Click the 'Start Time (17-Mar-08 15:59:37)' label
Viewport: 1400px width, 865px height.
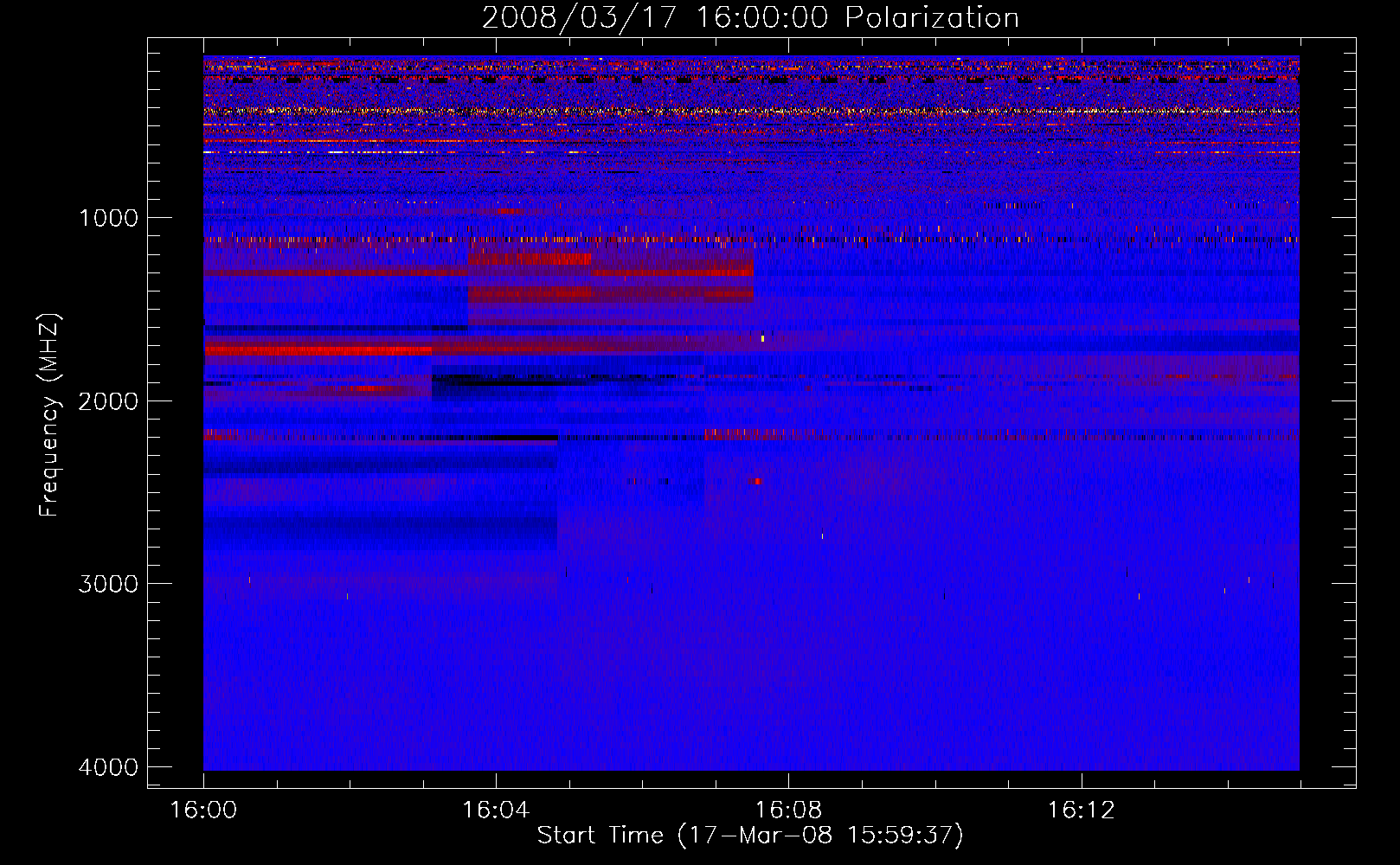click(x=750, y=836)
